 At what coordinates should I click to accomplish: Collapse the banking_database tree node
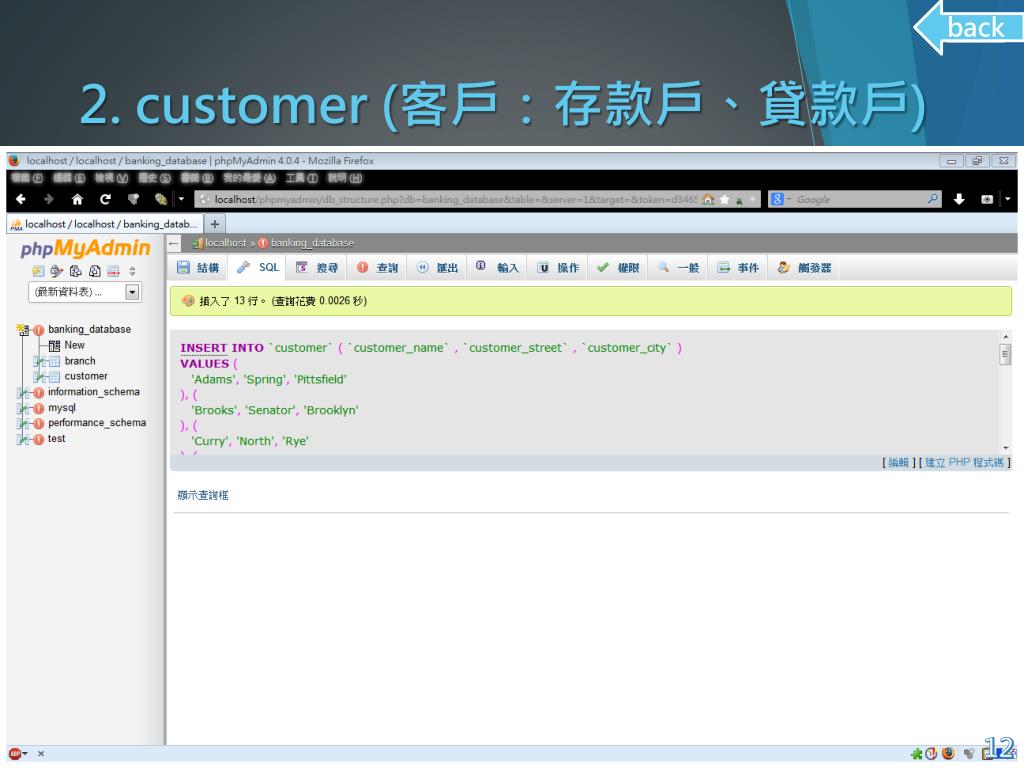[x=24, y=330]
